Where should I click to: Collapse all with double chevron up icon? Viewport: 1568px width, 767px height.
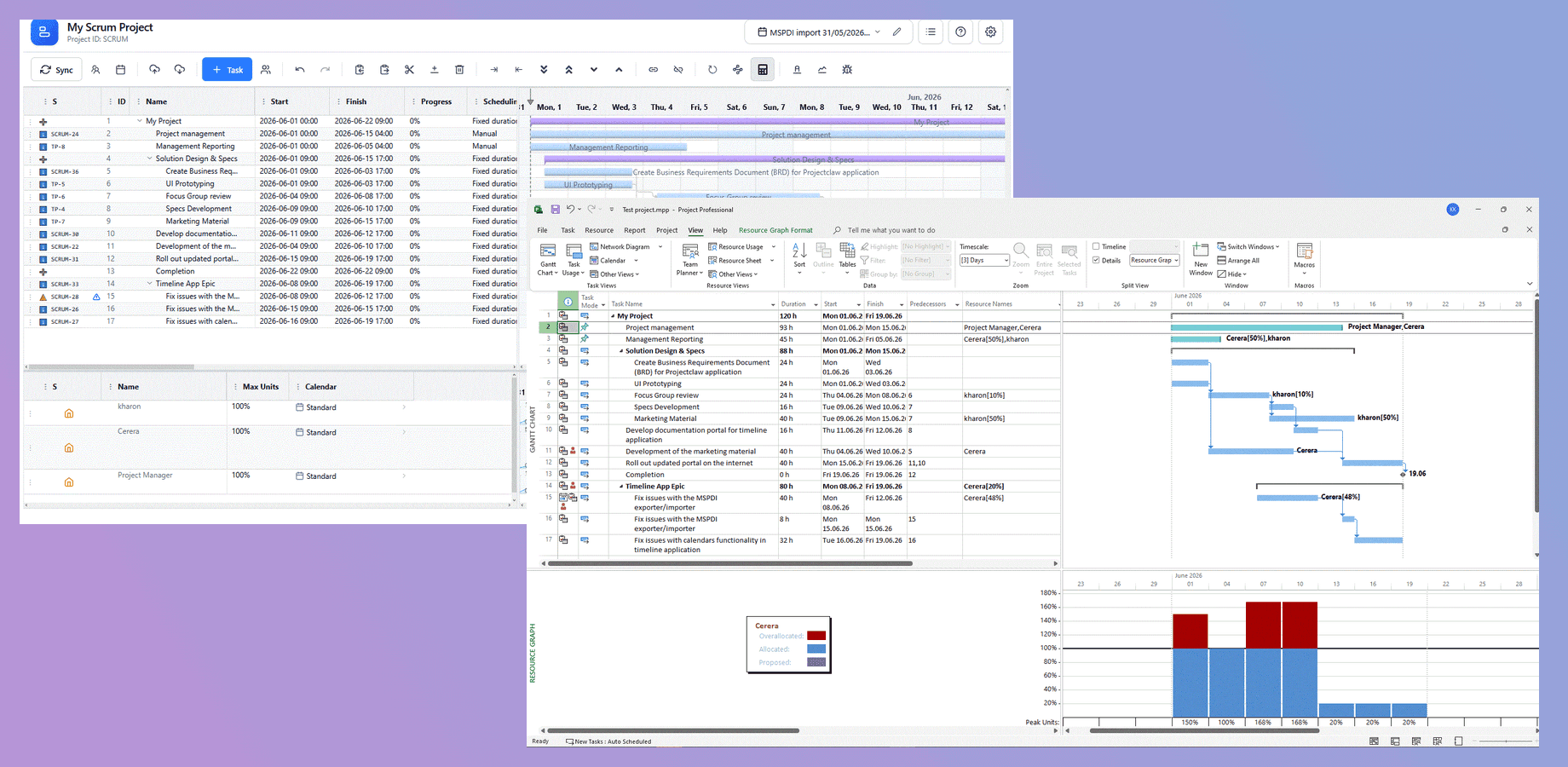pos(568,70)
